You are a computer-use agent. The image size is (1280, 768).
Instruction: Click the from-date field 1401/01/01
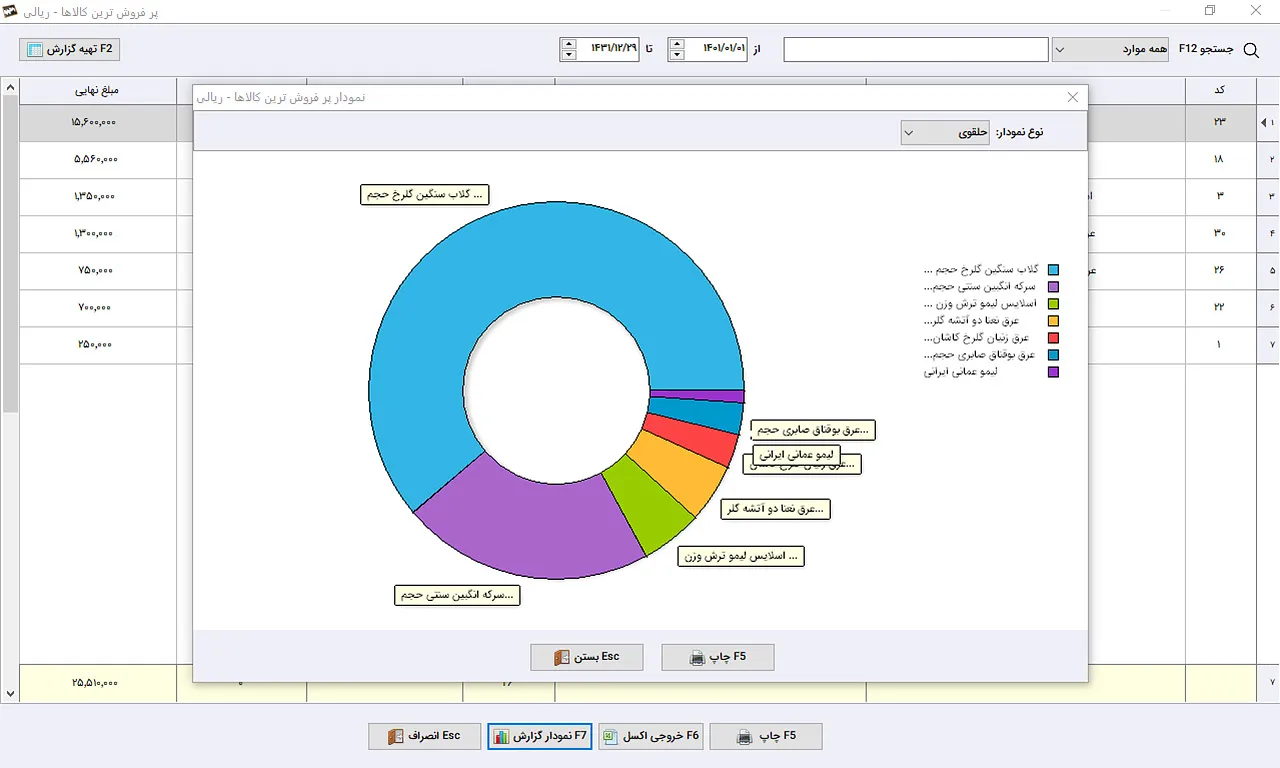click(x=716, y=49)
